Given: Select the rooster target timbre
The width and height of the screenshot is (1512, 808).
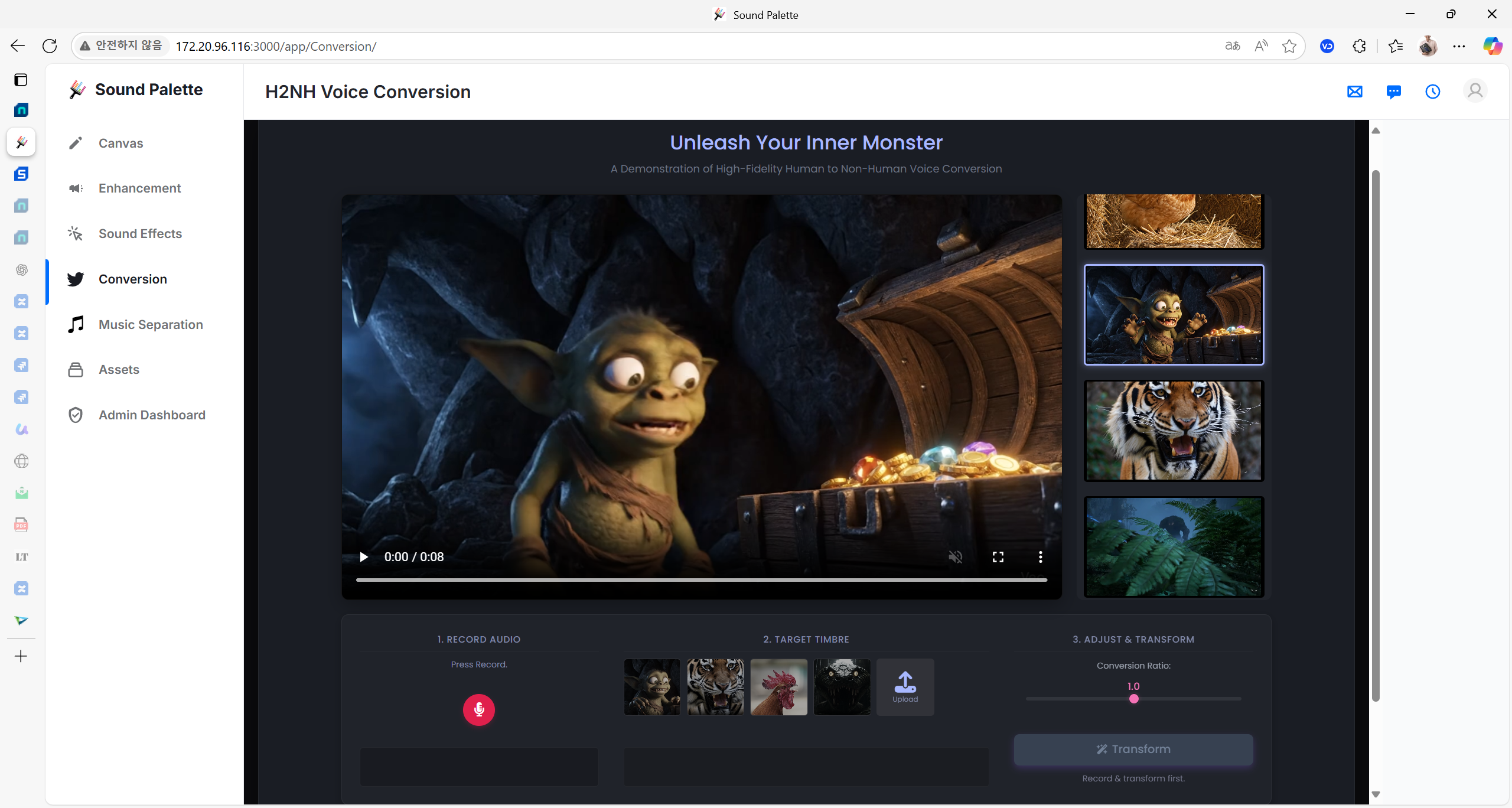Looking at the screenshot, I should [x=778, y=687].
